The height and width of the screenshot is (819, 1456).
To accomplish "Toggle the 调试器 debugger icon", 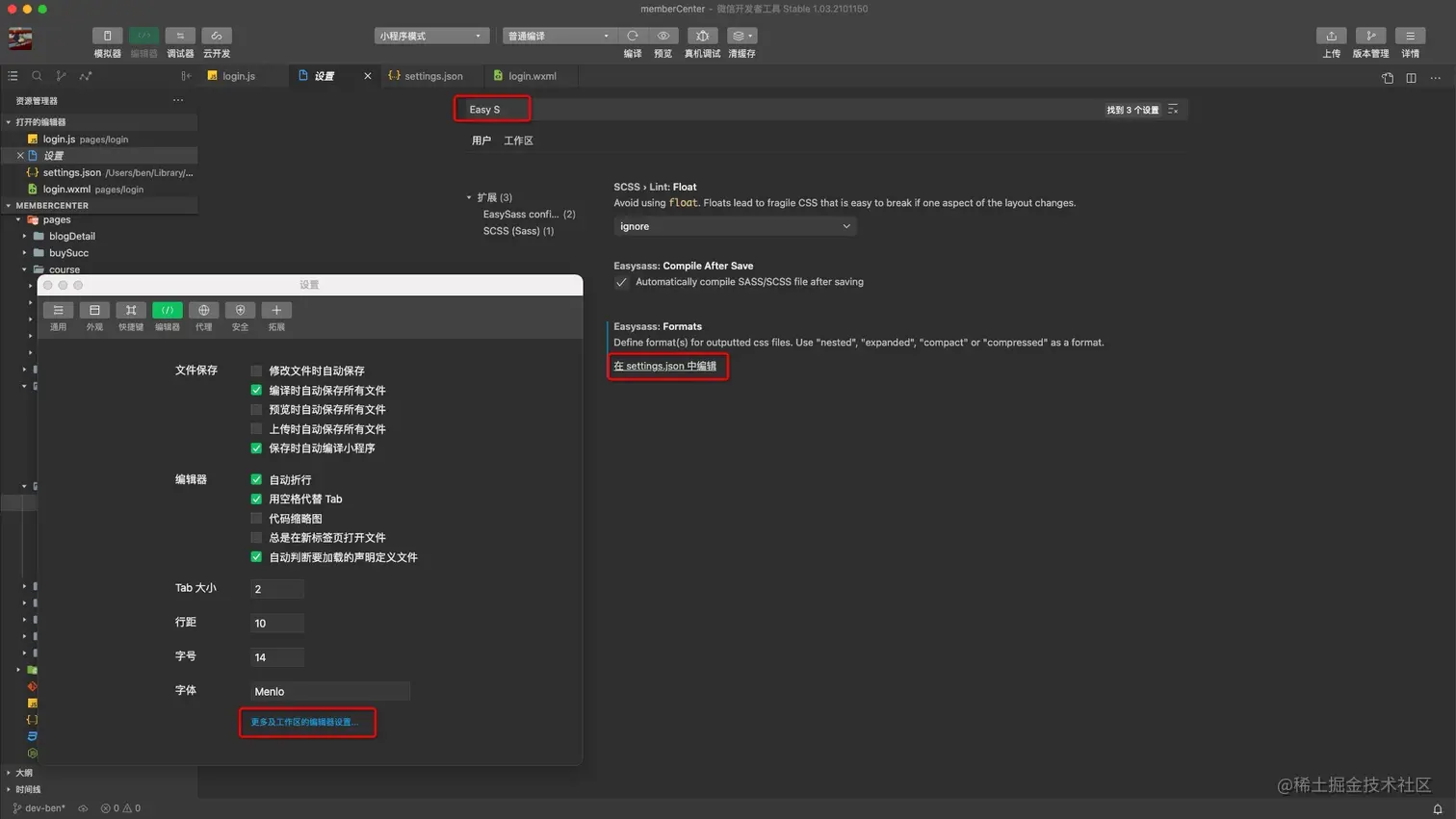I will (x=180, y=36).
